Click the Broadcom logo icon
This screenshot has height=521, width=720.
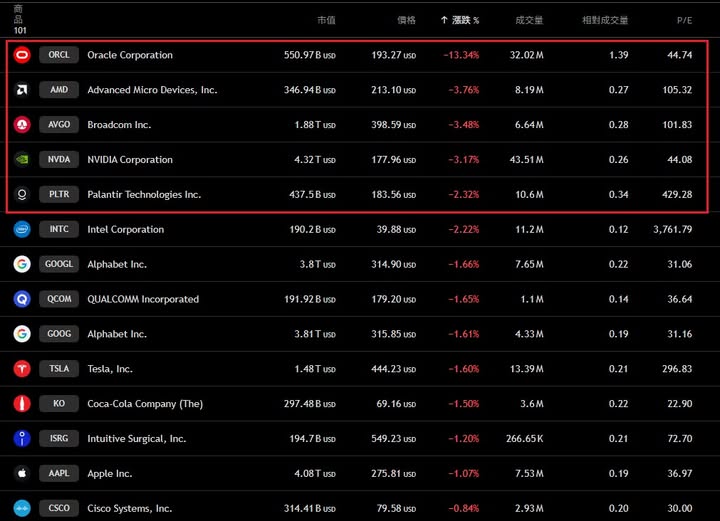point(22,125)
